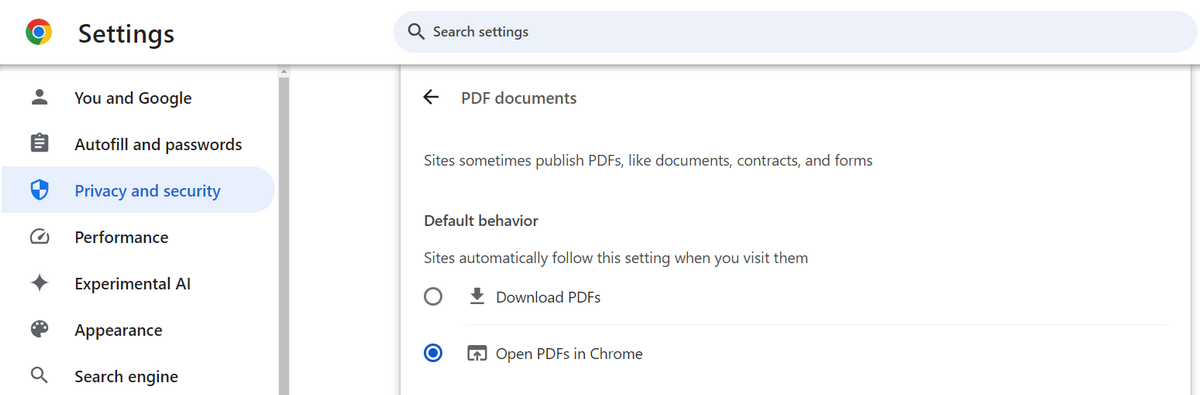
Task: Click the 'Sites sometimes publish PDFs' description
Action: click(648, 160)
